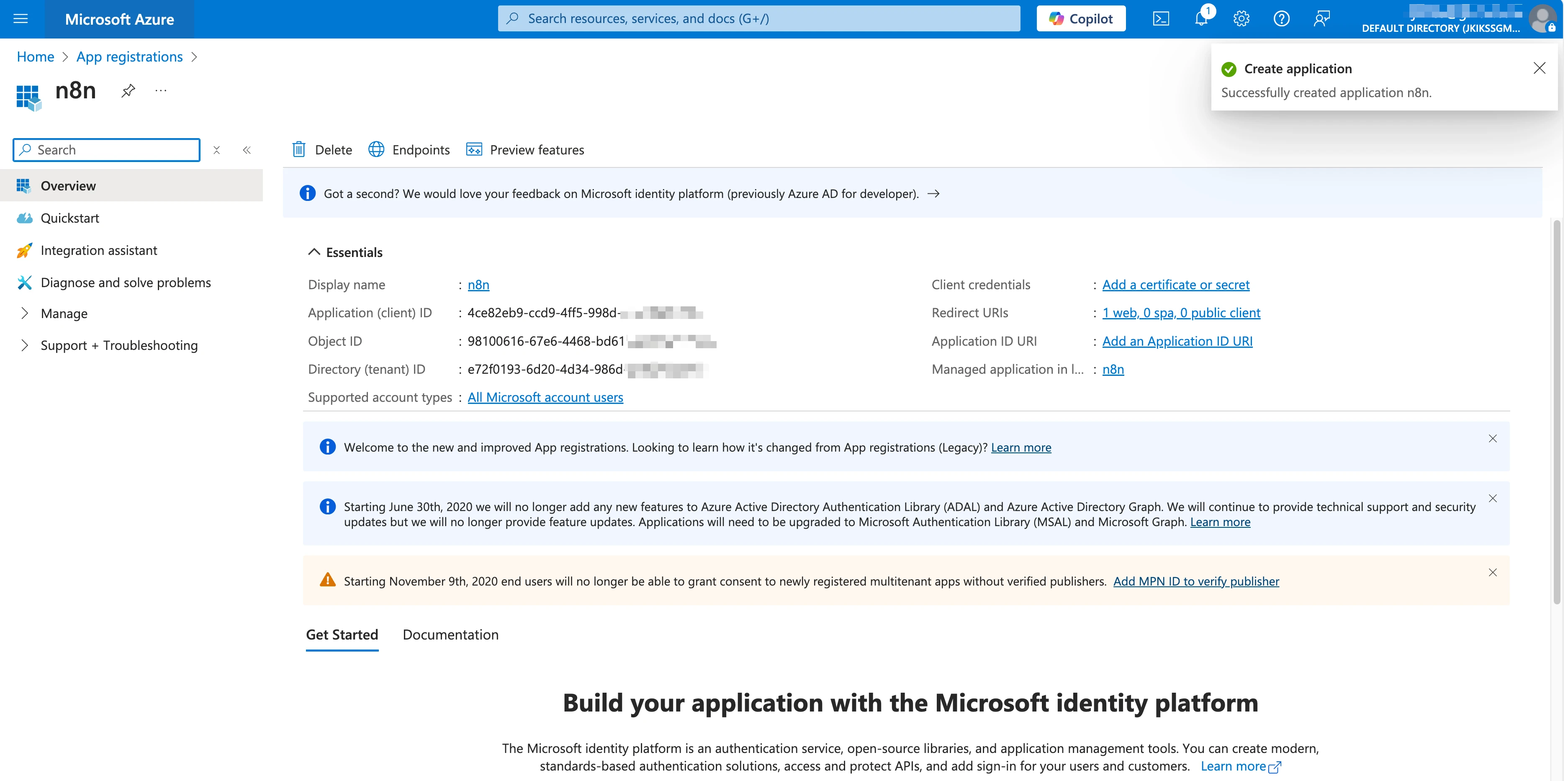
Task: Click the page vertical scrollbar
Action: coord(1558,412)
